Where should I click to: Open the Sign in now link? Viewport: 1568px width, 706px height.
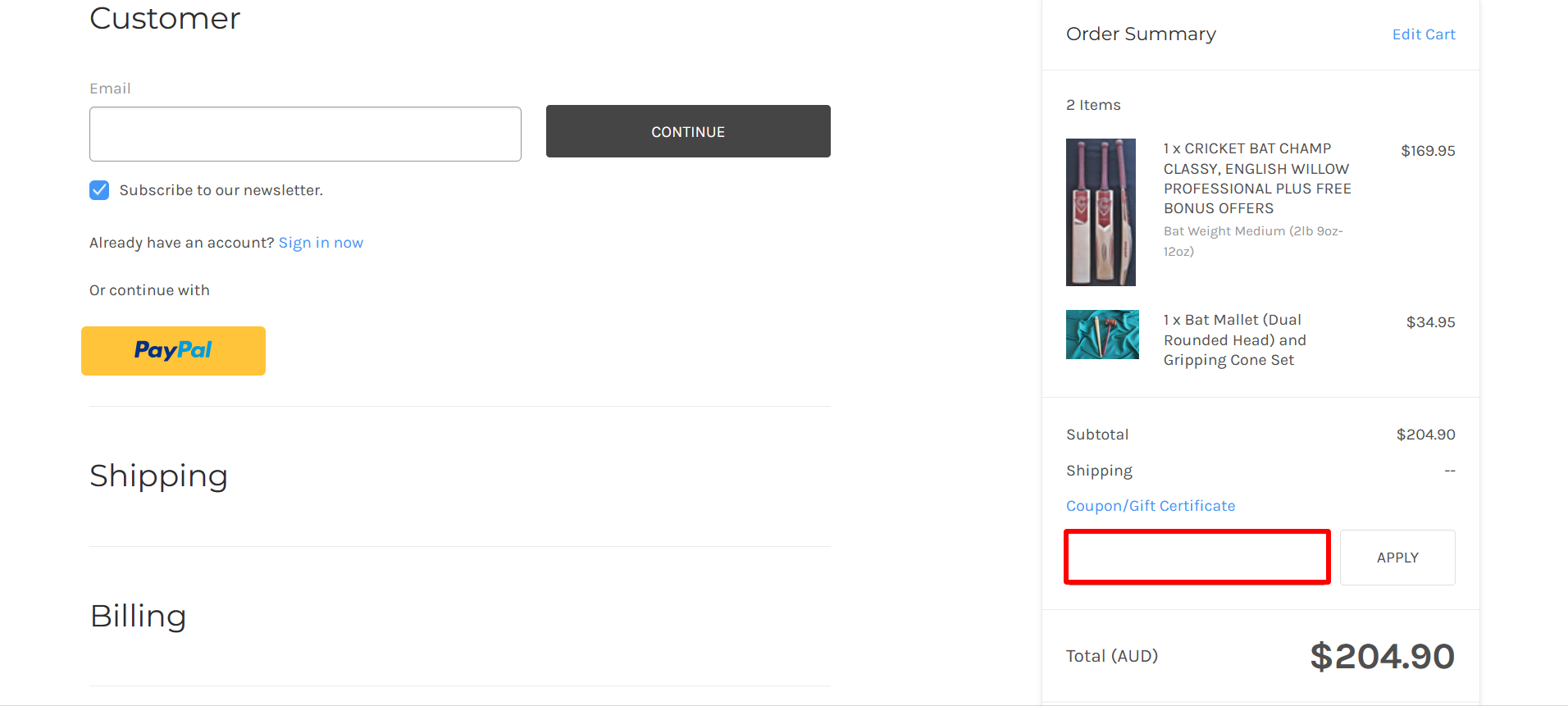(321, 243)
